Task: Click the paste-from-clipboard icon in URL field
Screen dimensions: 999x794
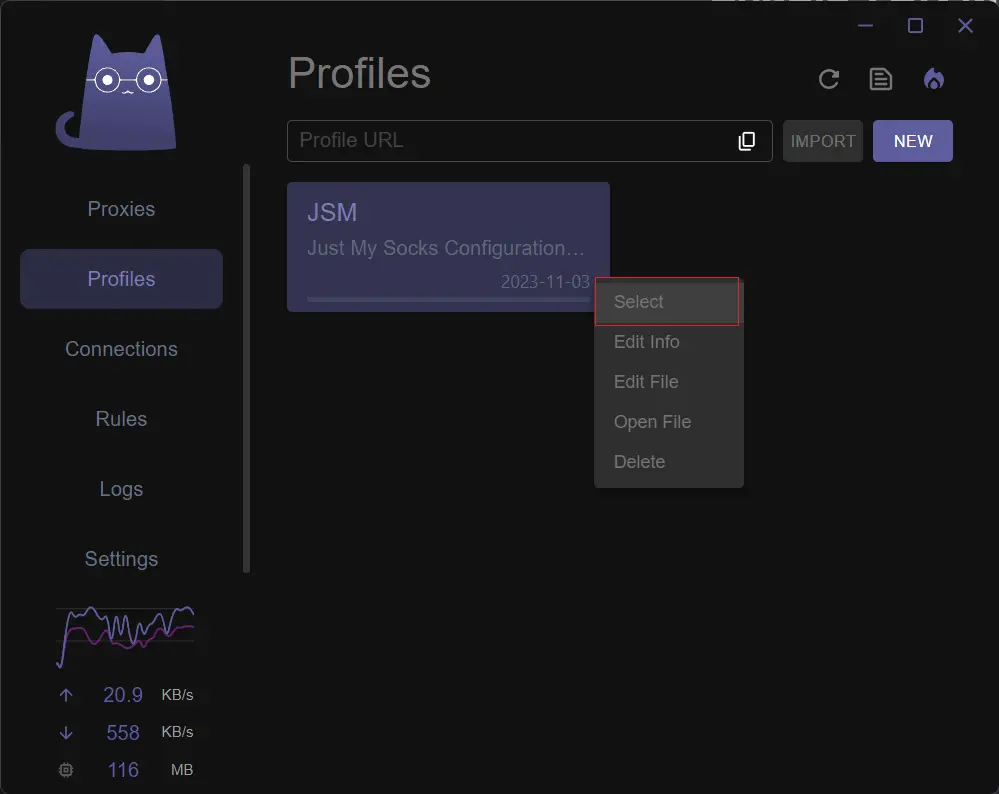Action: (747, 141)
